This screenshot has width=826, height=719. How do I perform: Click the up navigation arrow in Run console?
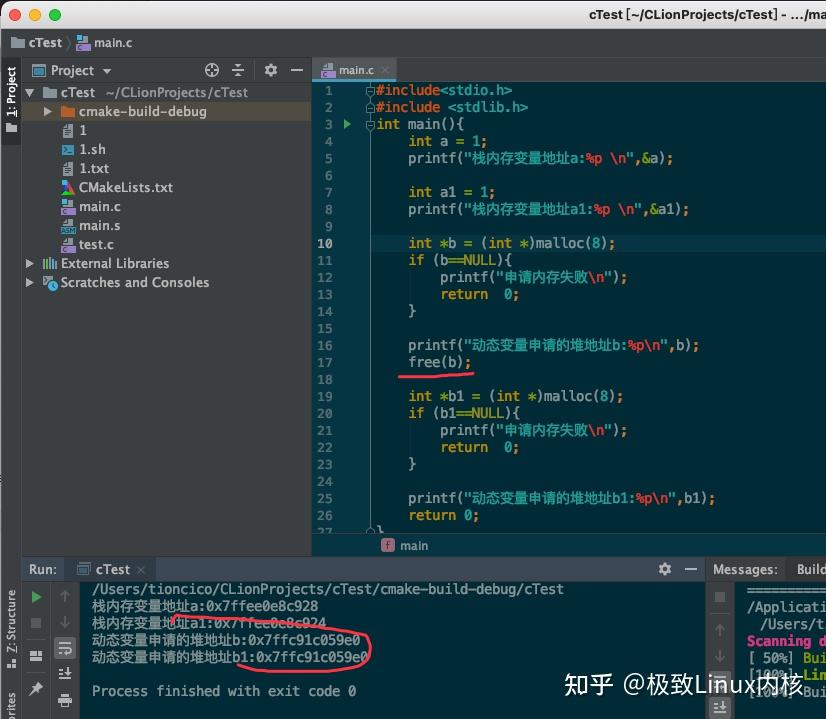[65, 597]
